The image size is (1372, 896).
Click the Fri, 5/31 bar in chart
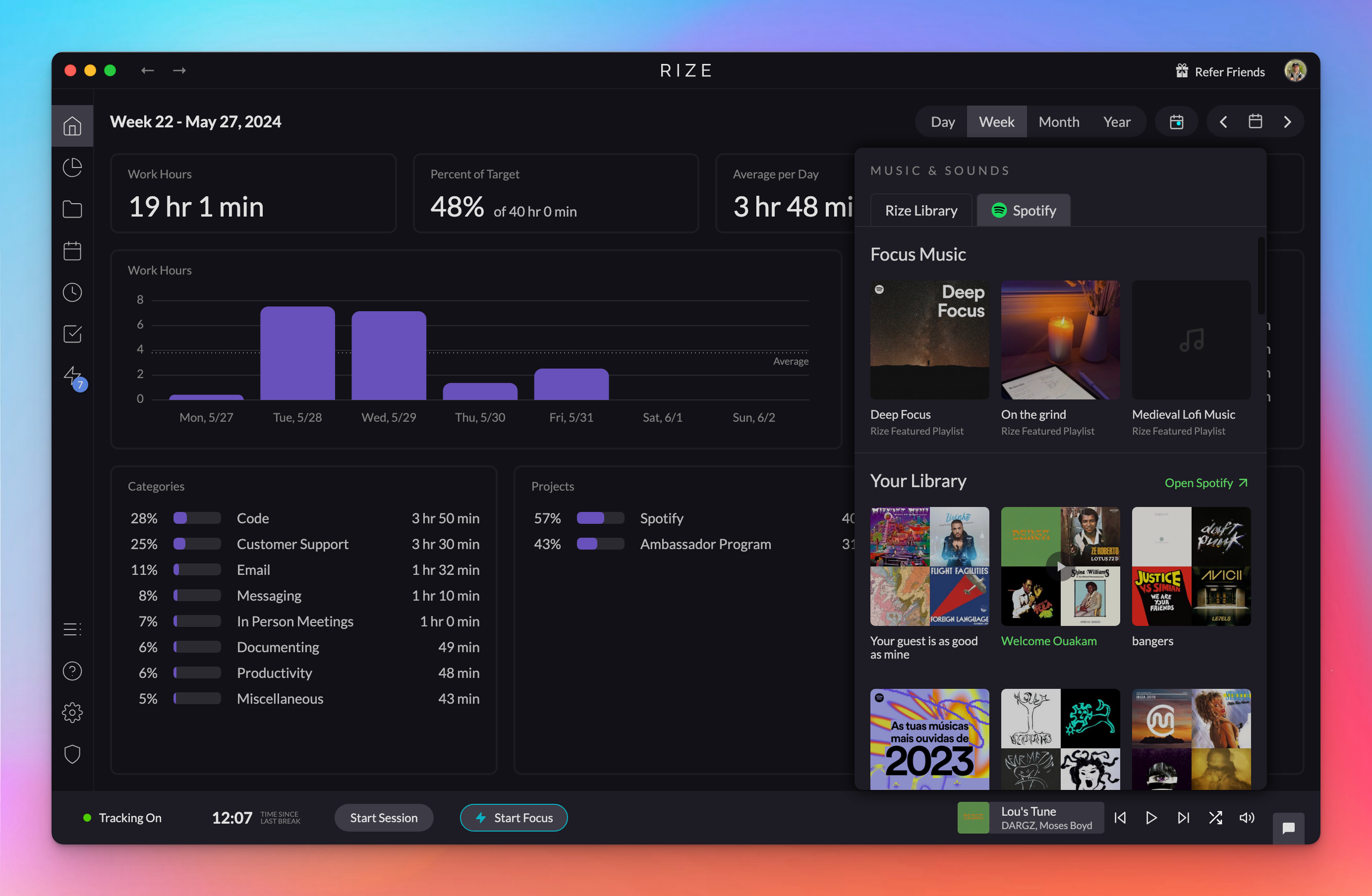tap(572, 384)
